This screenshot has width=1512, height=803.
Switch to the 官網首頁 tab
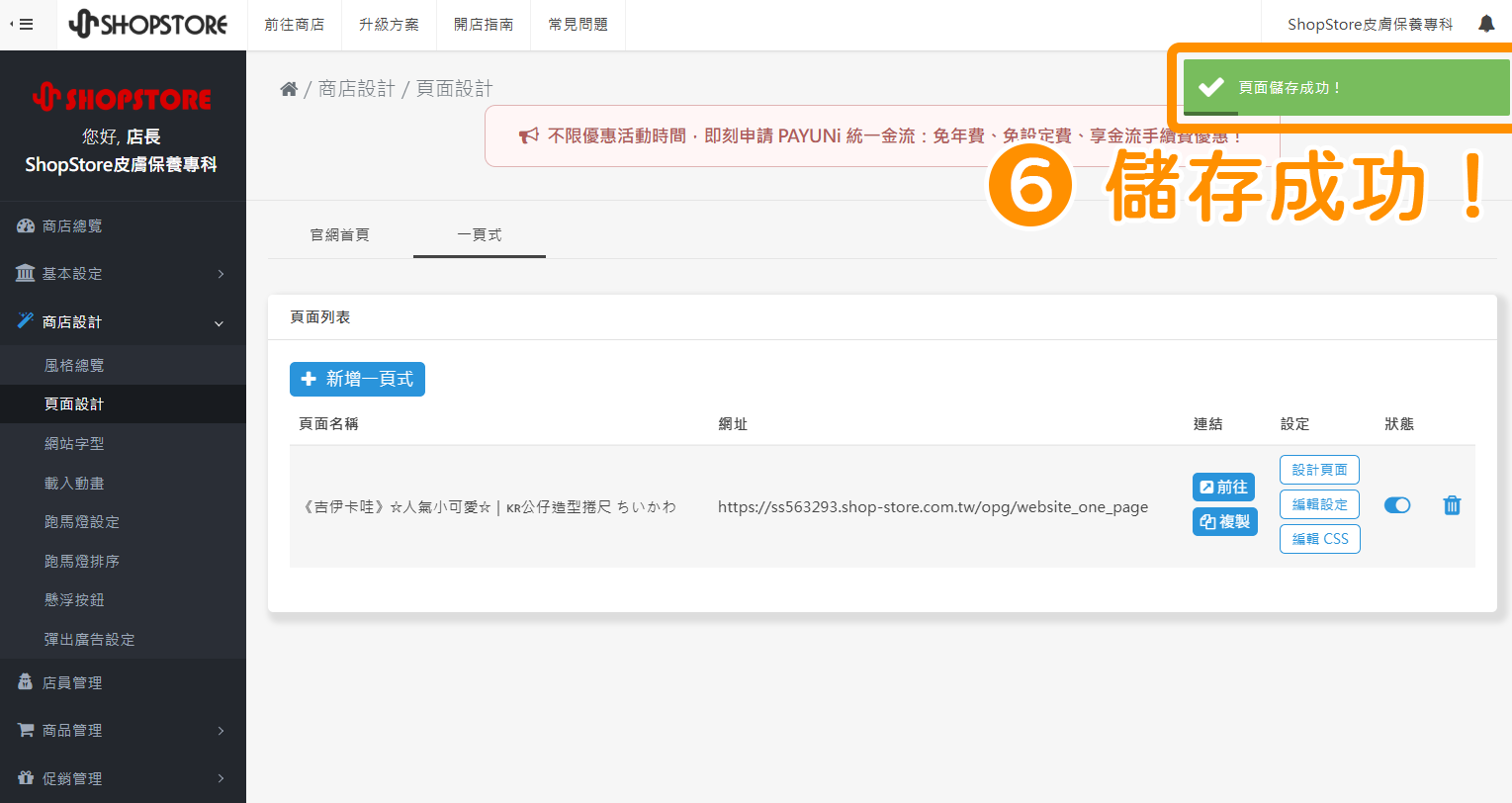(x=340, y=234)
